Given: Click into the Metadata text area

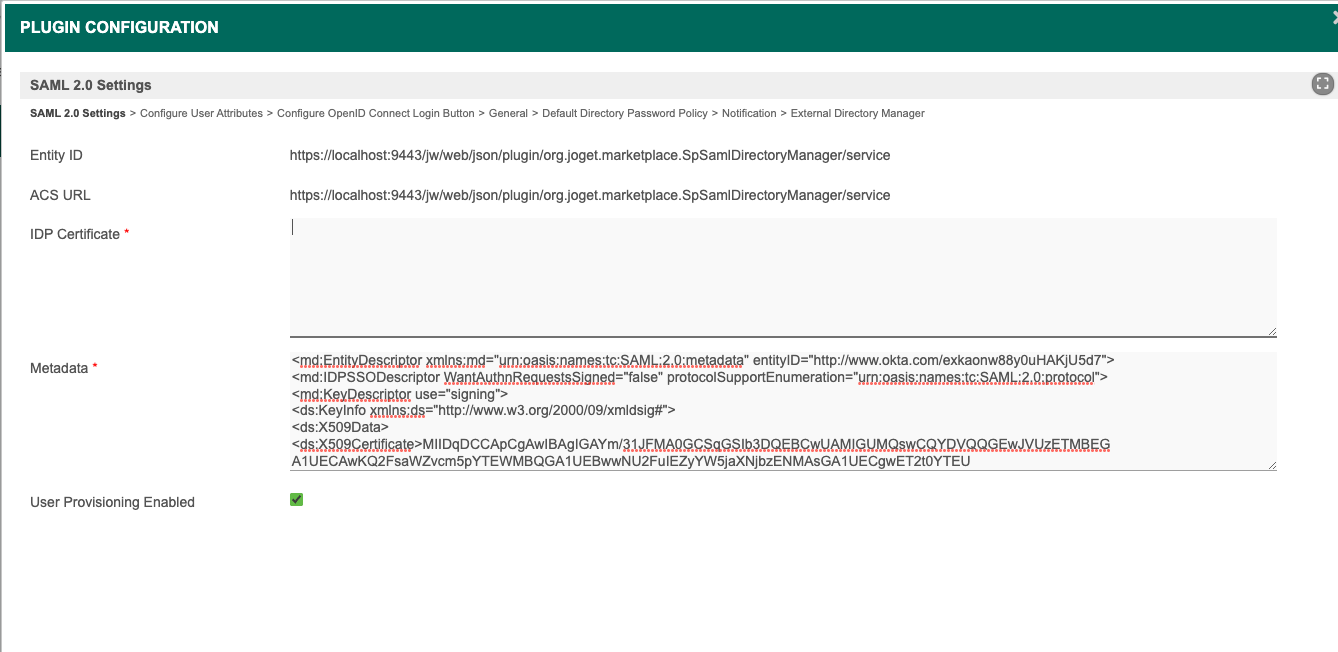Looking at the screenshot, I should (x=783, y=411).
